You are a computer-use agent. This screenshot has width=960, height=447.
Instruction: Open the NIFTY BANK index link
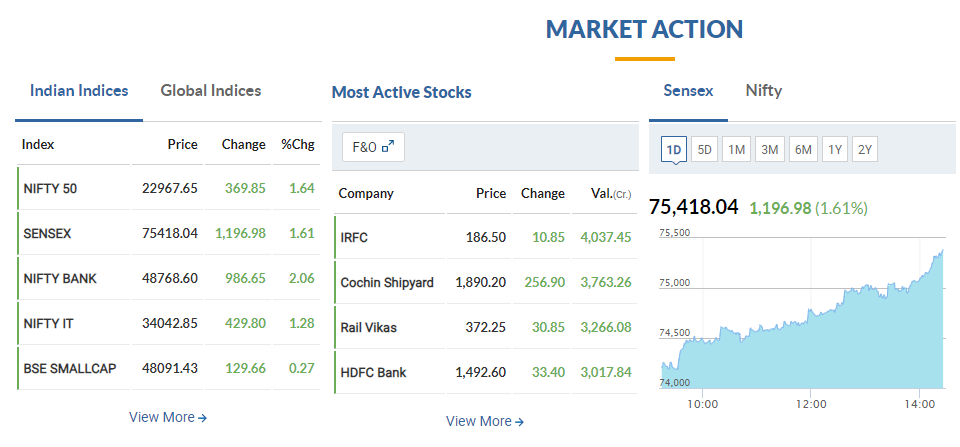click(60, 279)
